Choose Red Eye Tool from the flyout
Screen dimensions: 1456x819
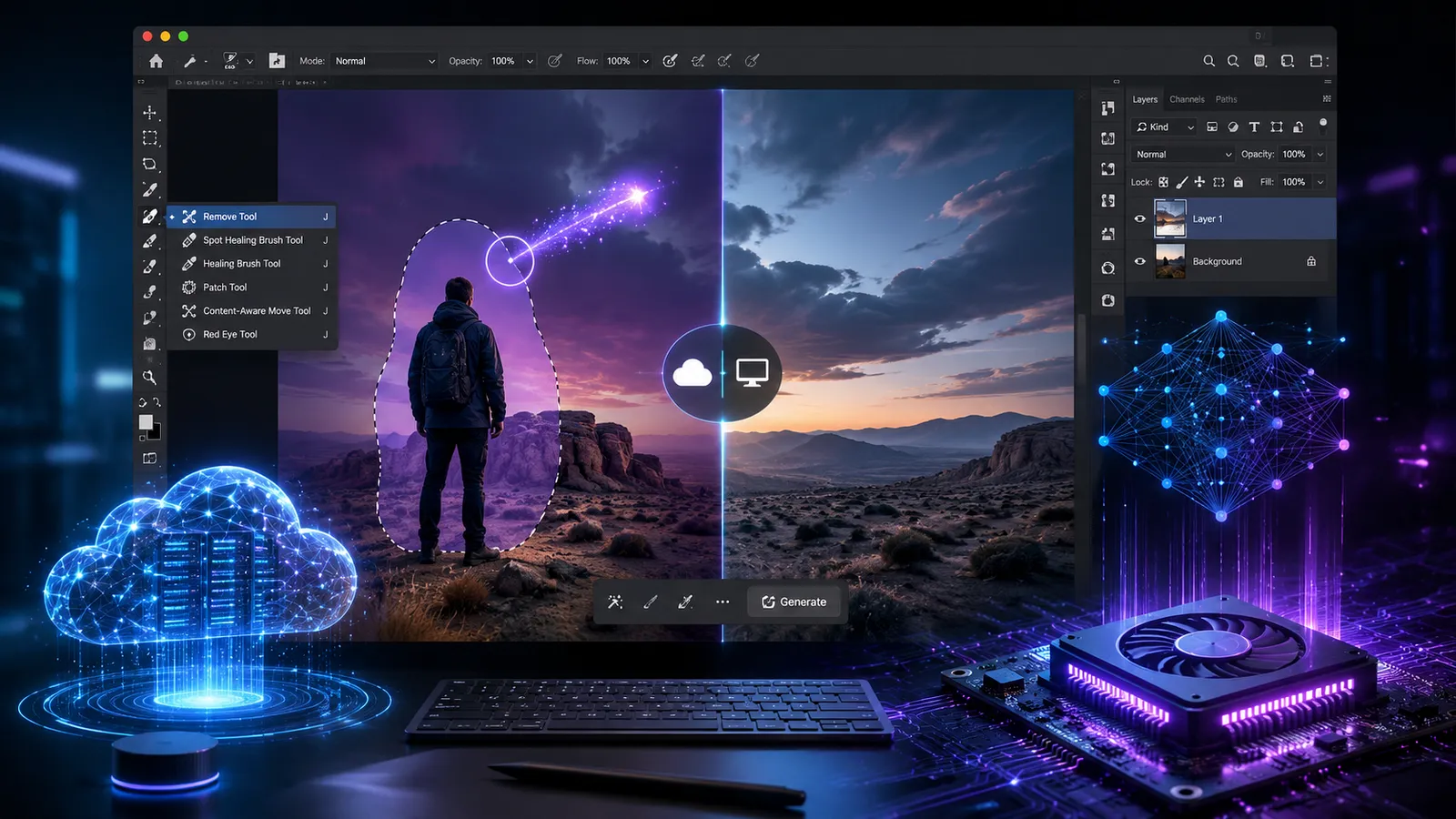point(252,335)
